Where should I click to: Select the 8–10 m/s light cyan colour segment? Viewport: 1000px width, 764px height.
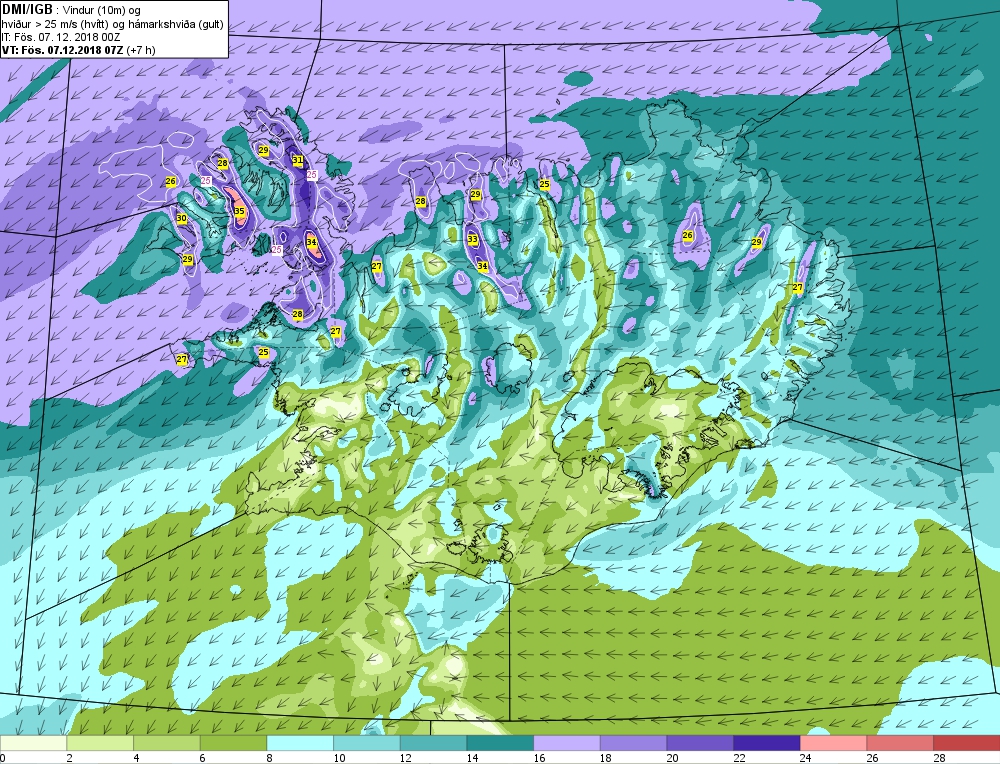(300, 743)
